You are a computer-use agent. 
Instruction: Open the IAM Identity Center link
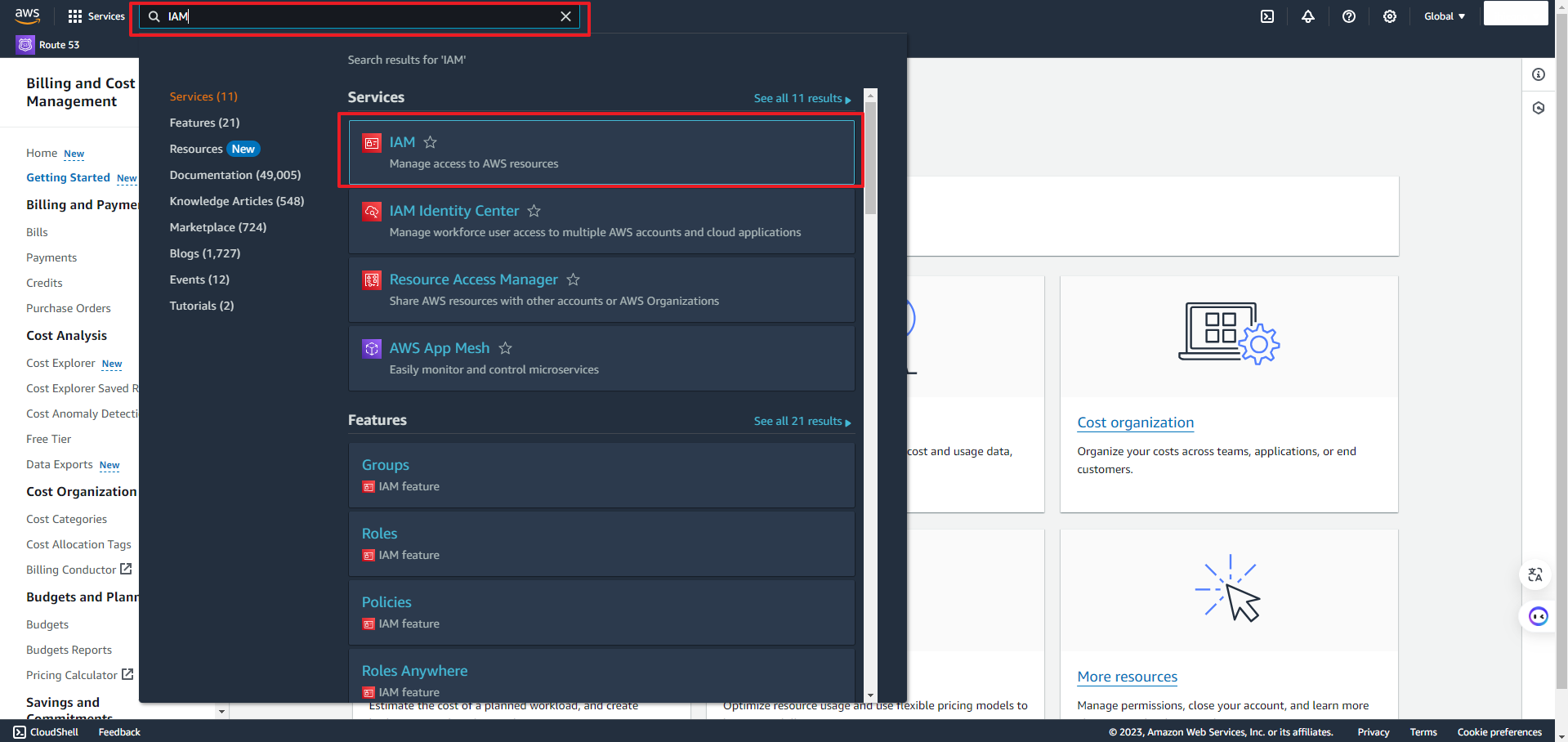click(x=454, y=211)
